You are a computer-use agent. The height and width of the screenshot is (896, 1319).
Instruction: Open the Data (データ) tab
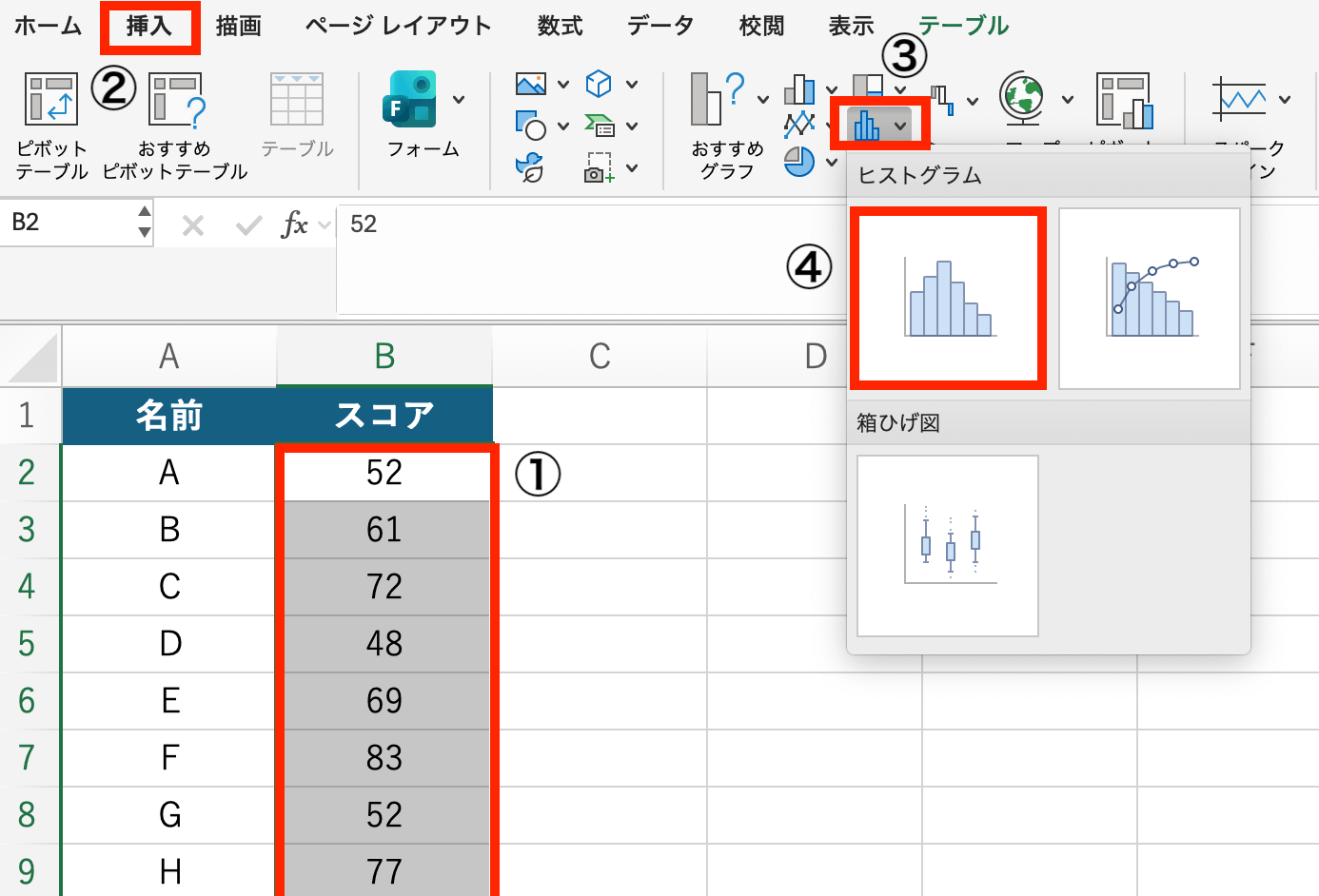(x=660, y=26)
